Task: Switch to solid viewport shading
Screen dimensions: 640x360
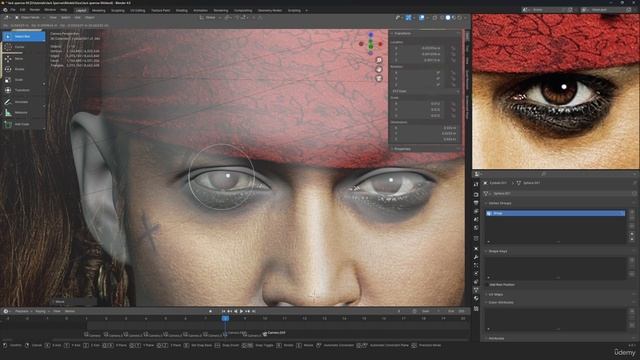Action: 448,18
